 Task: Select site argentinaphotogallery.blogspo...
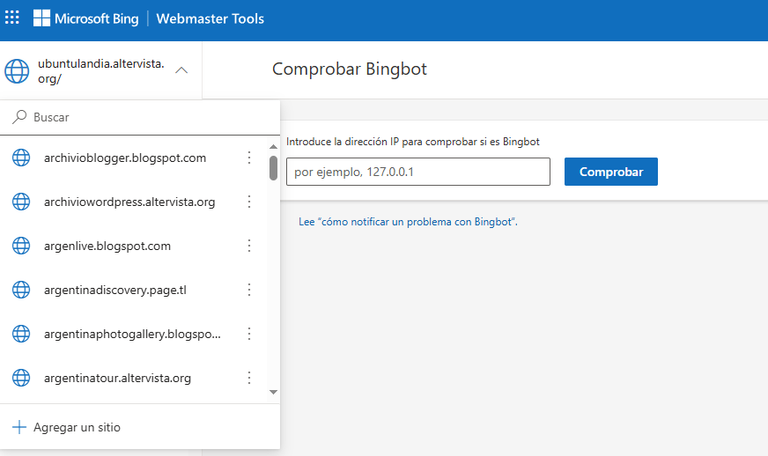coord(132,334)
